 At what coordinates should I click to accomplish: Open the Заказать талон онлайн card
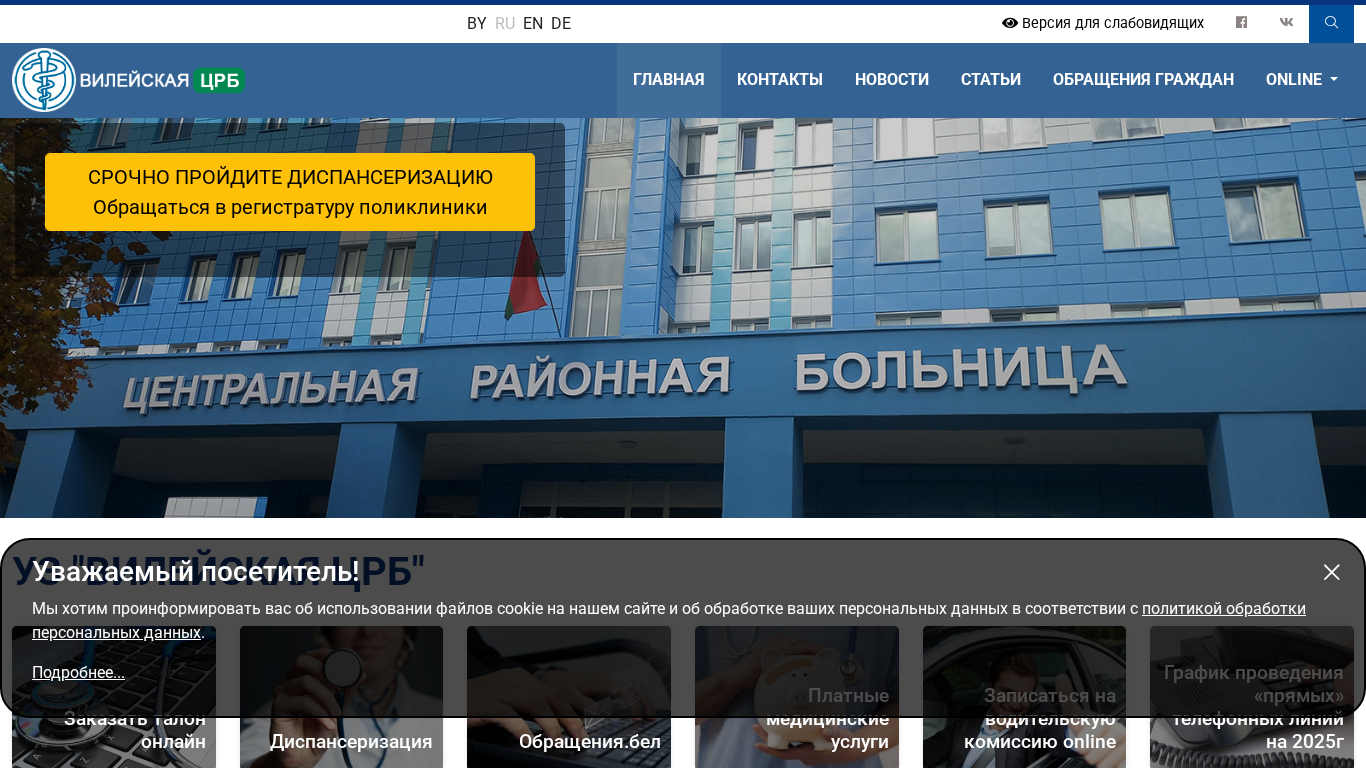(114, 697)
